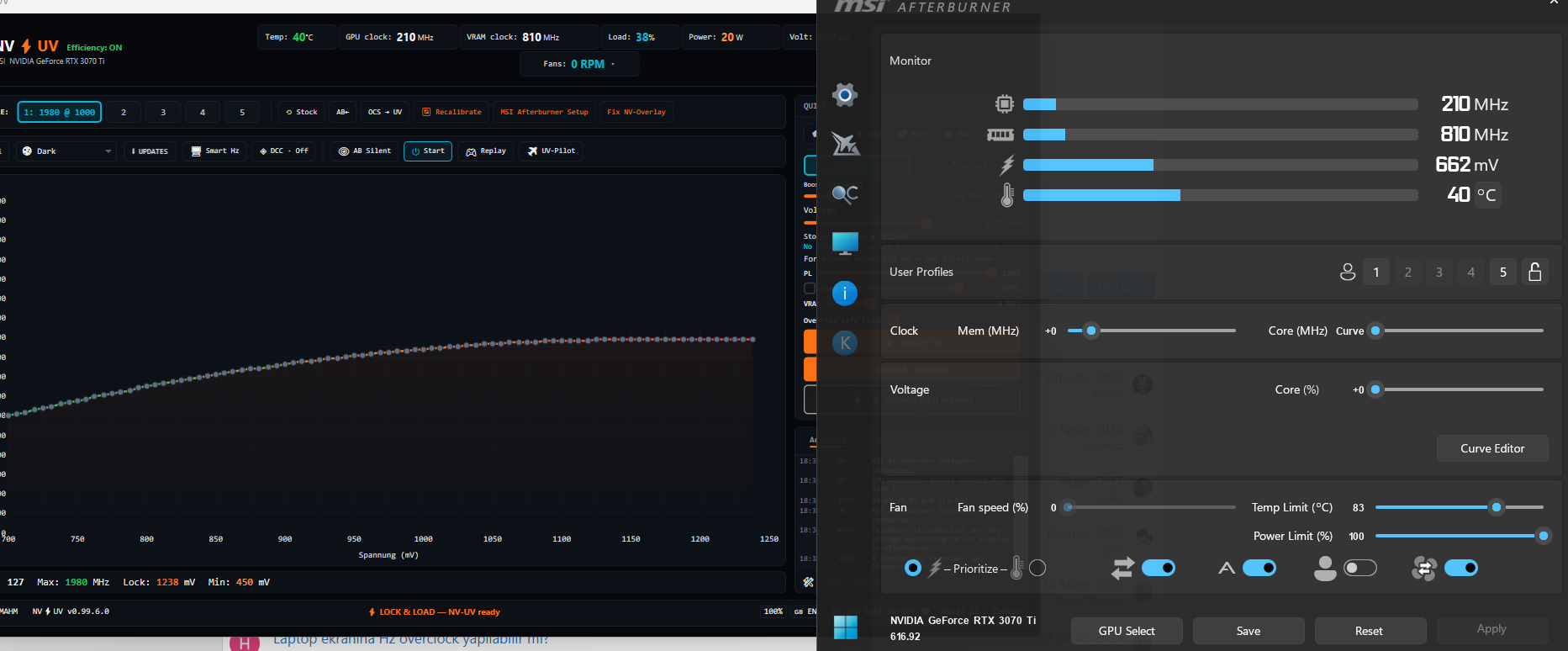Select Afterburner user profile 1

click(x=1376, y=272)
